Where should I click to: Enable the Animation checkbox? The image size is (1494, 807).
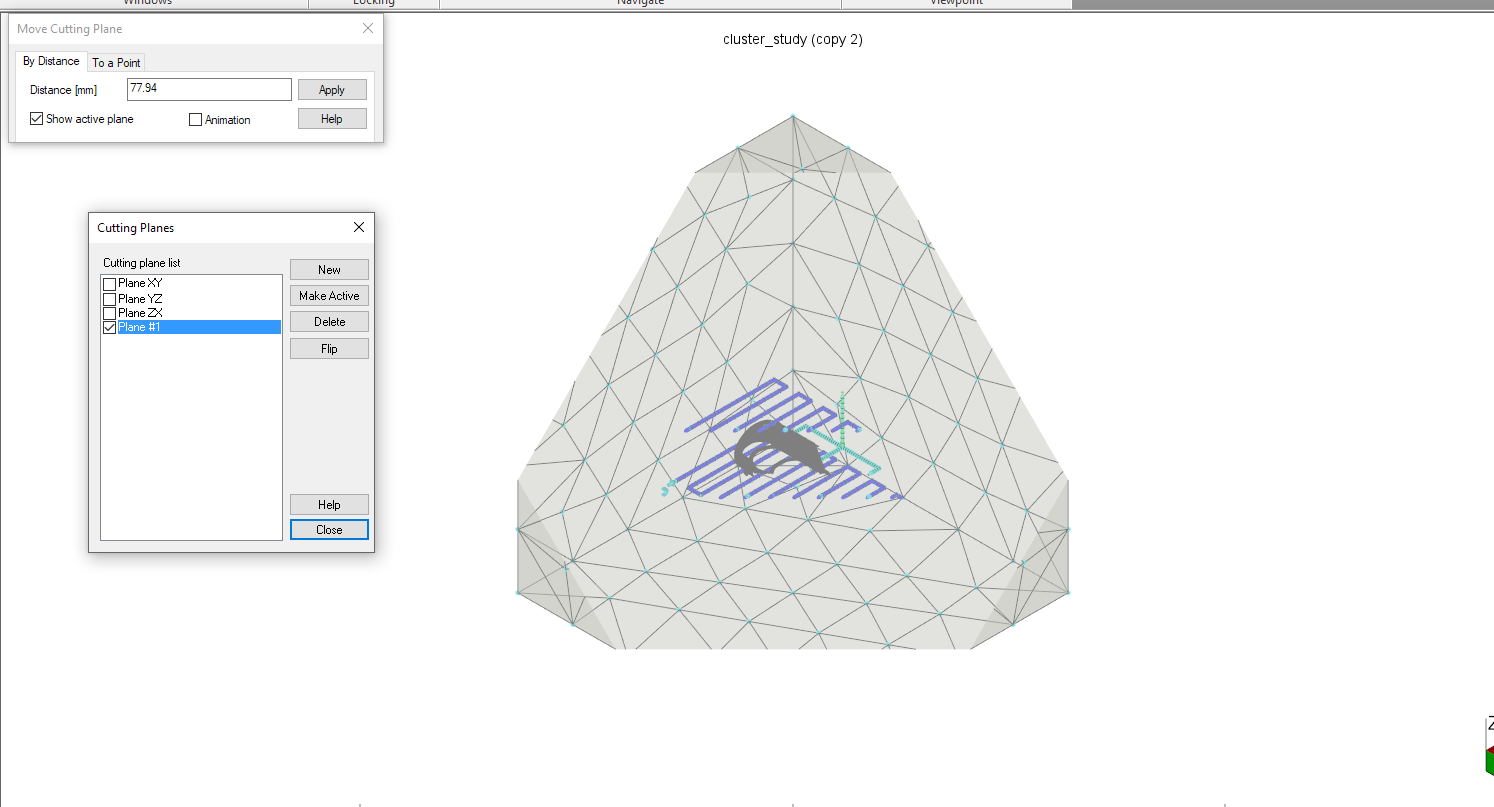tap(196, 120)
